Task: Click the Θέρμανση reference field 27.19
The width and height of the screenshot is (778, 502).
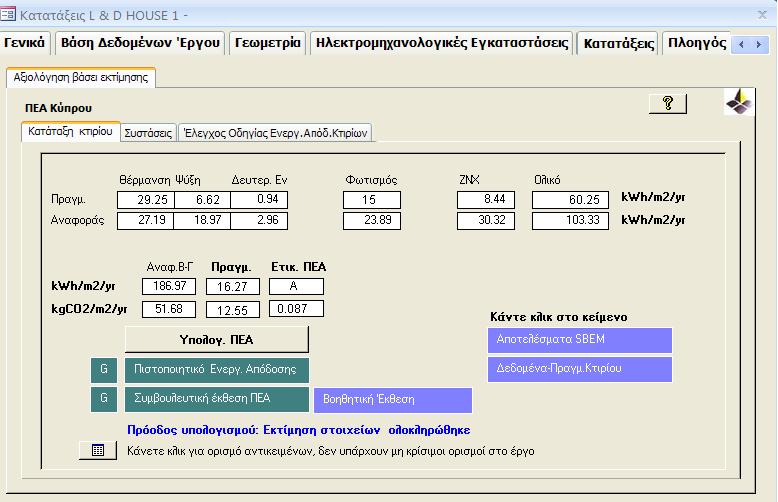Action: coord(146,220)
